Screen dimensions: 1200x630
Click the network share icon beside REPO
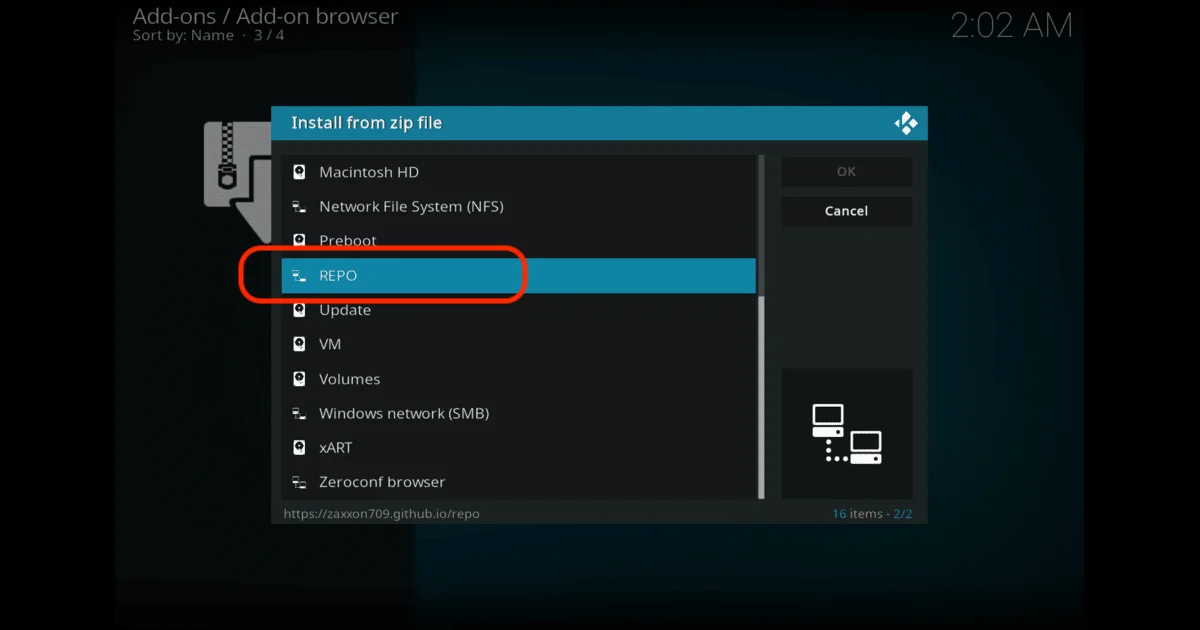point(299,275)
